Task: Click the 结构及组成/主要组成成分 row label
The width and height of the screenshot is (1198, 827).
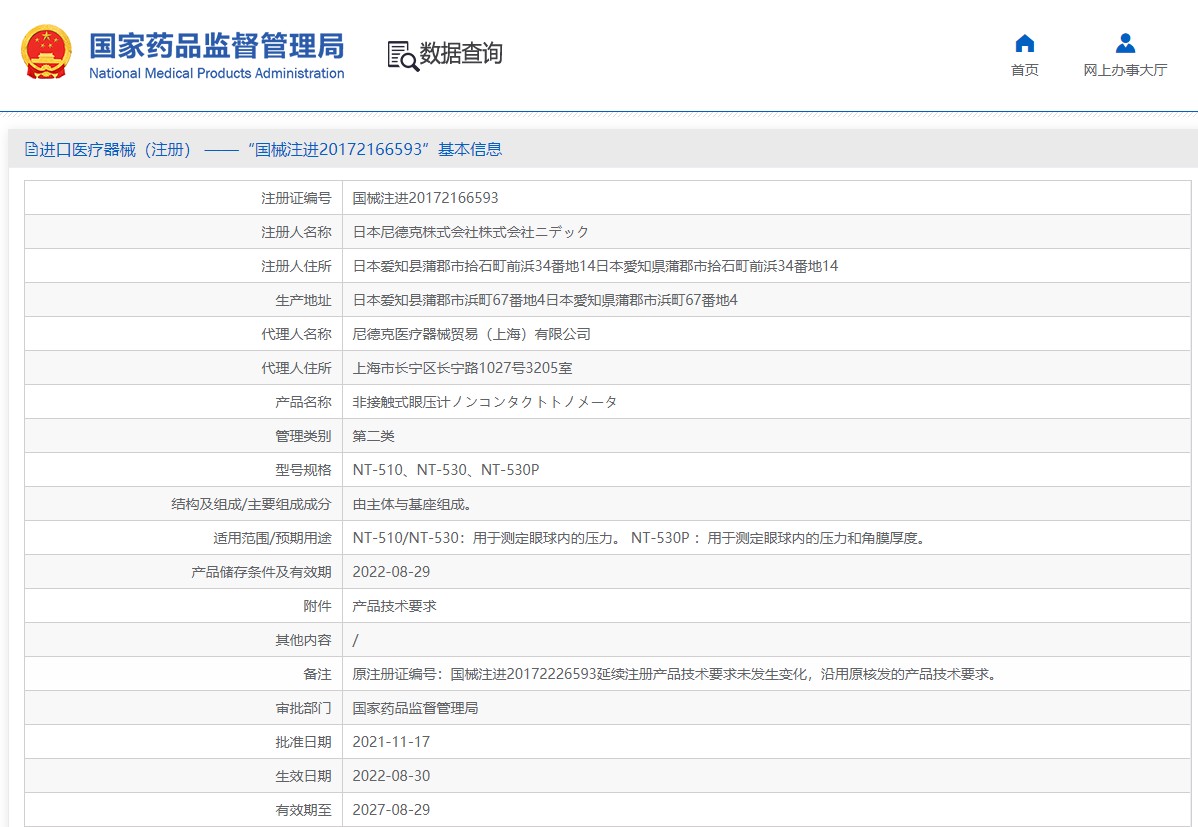Action: click(x=251, y=504)
